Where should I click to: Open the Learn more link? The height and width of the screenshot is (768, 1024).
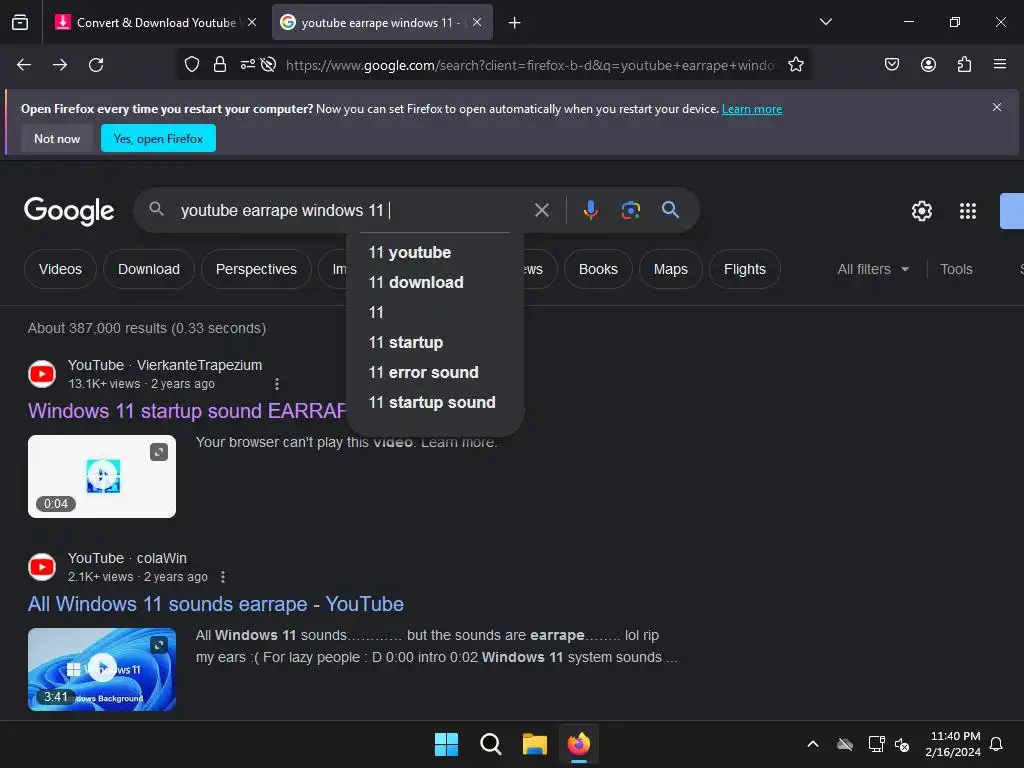[x=752, y=109]
